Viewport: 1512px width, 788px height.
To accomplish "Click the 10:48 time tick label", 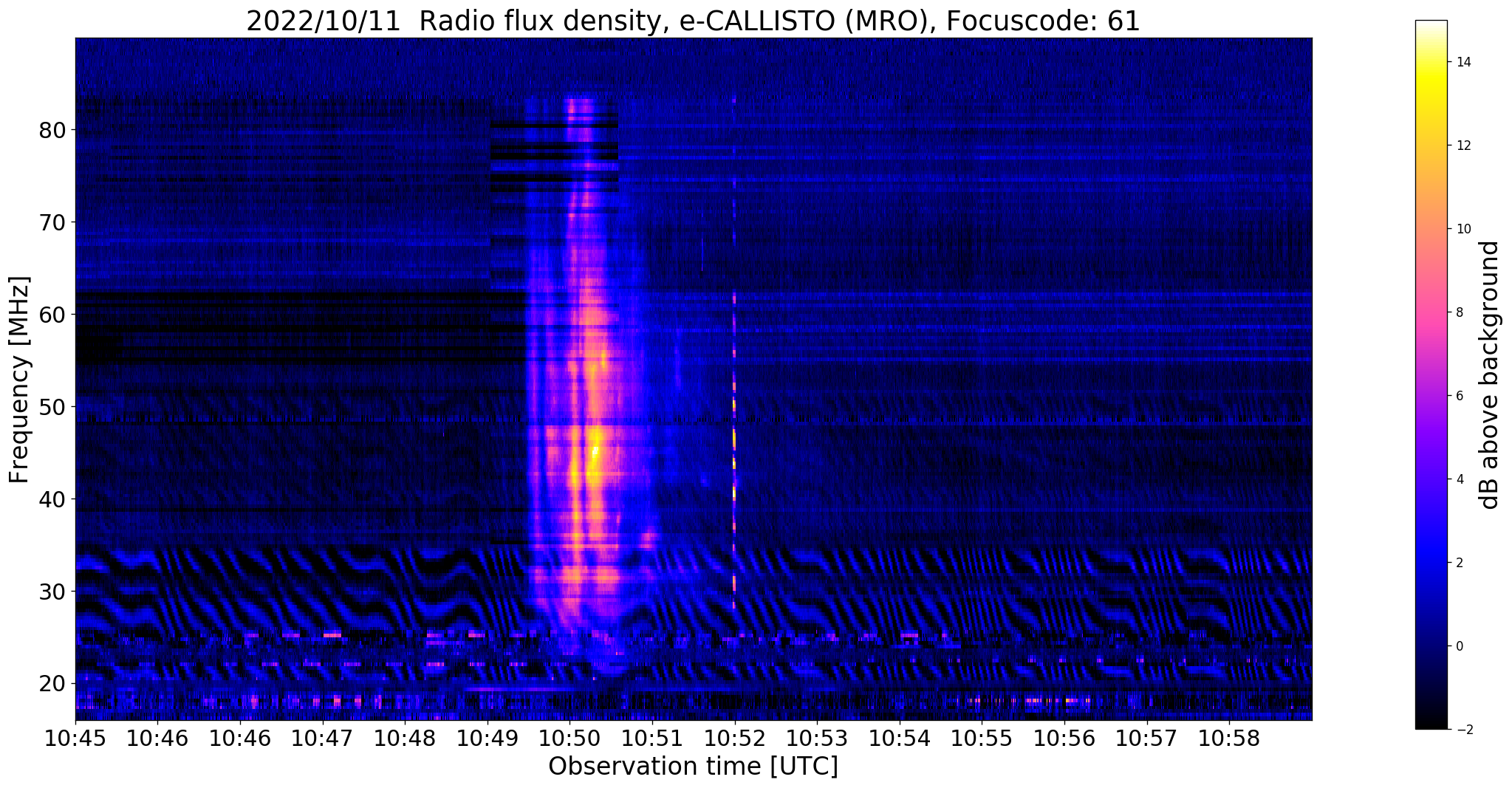I will (405, 738).
